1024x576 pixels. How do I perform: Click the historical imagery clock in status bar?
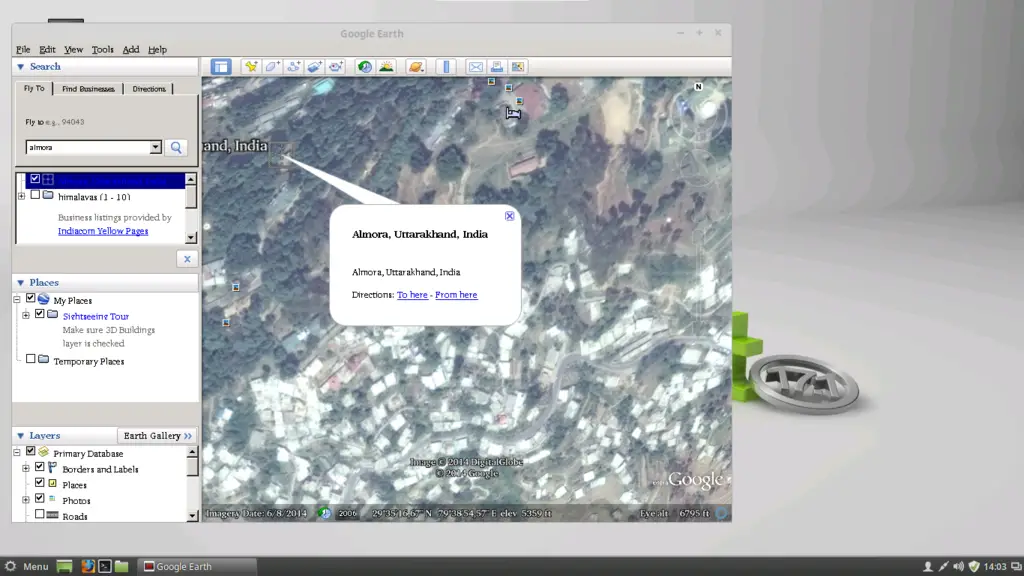point(325,513)
